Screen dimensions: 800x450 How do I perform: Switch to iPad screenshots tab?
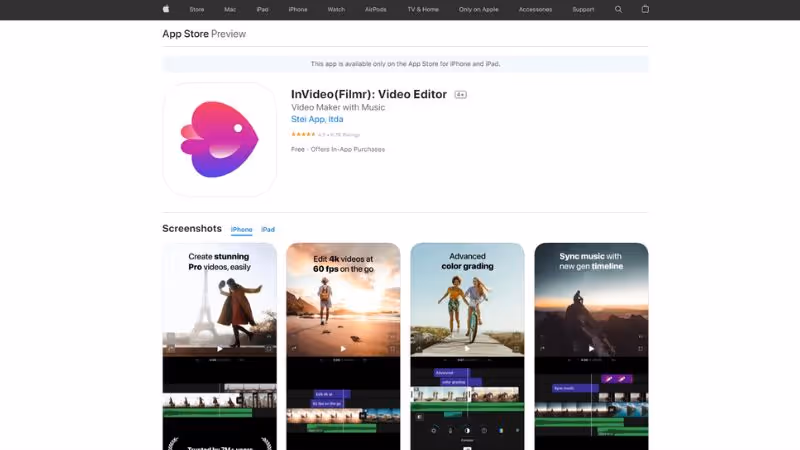point(268,230)
